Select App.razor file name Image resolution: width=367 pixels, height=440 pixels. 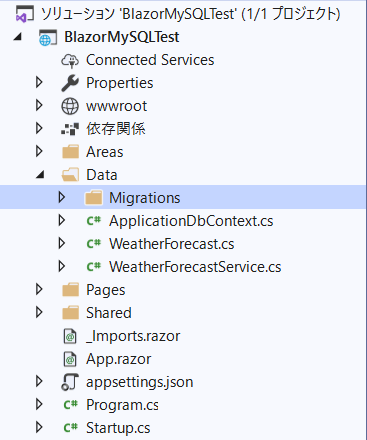click(x=119, y=359)
